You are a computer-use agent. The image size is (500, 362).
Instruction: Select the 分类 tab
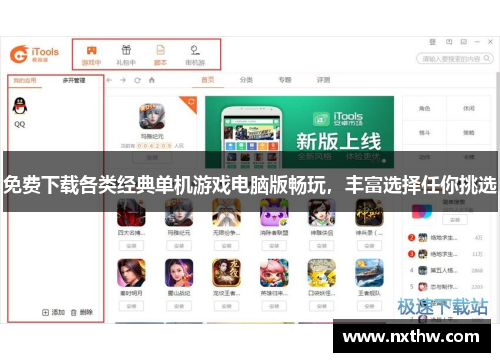[x=246, y=80]
